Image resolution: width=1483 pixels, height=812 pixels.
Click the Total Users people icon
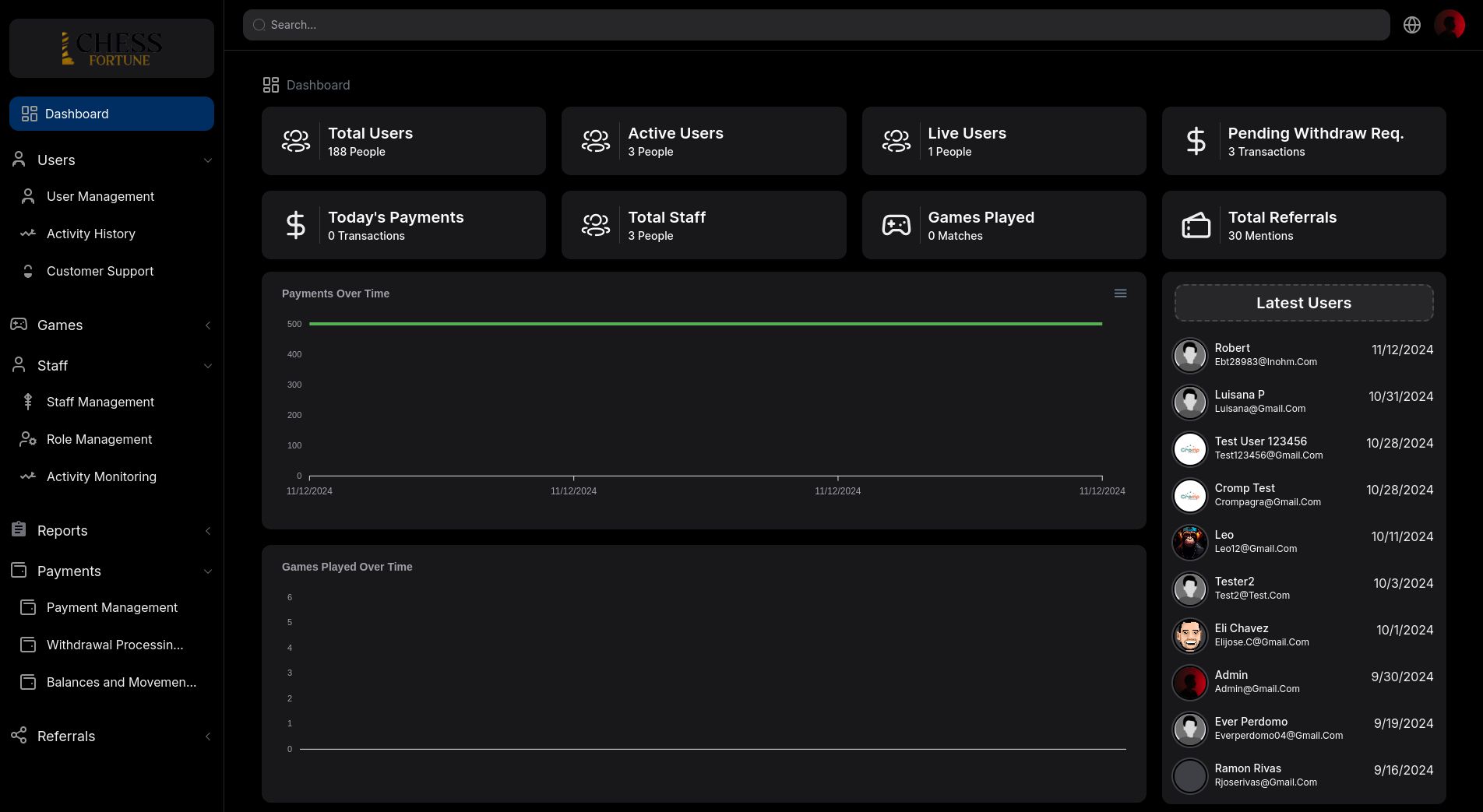tap(296, 141)
